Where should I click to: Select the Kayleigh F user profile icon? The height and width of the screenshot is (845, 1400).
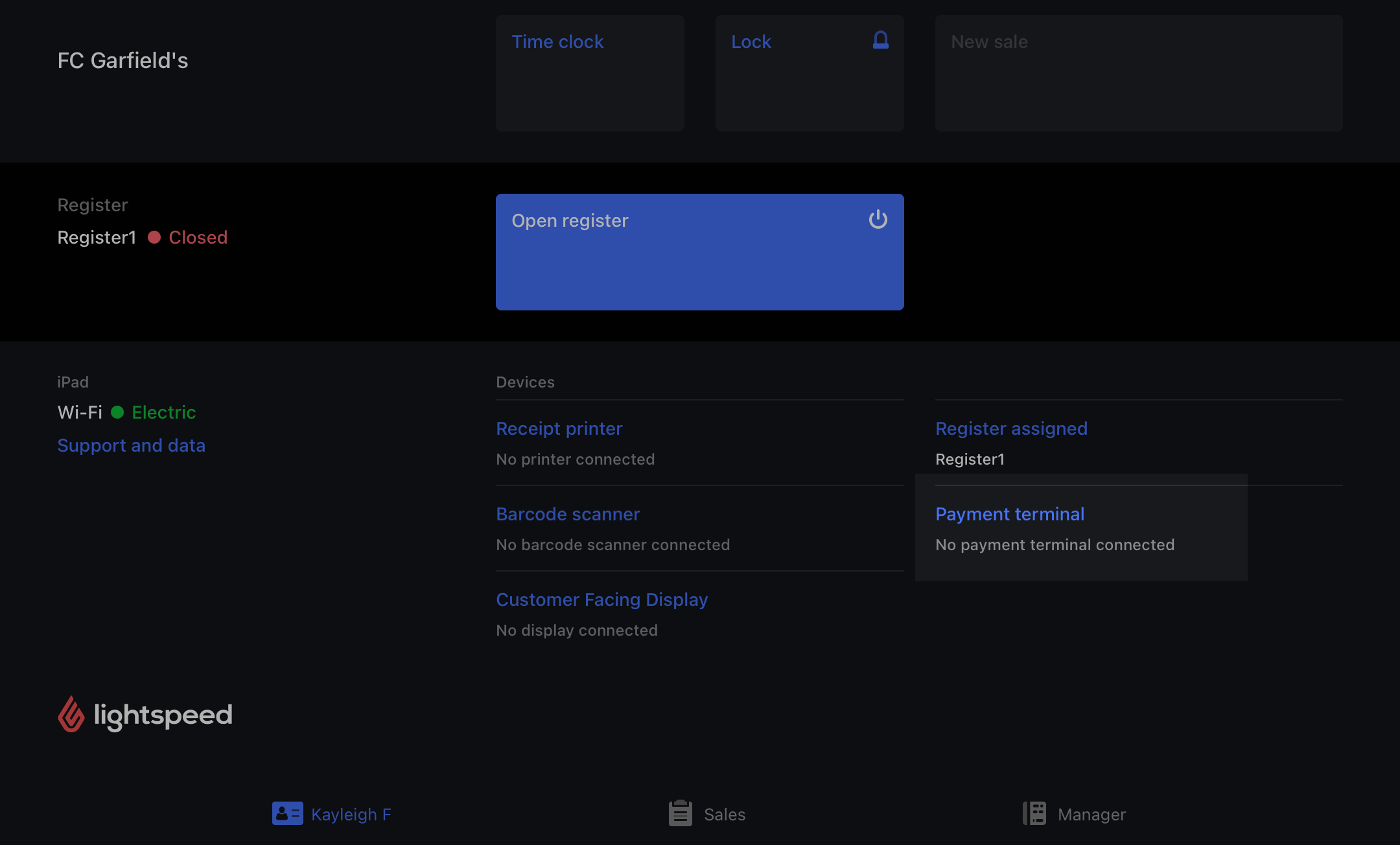[x=288, y=813]
